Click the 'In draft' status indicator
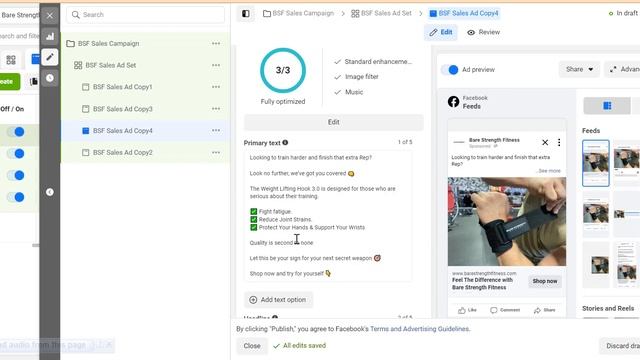 623,13
